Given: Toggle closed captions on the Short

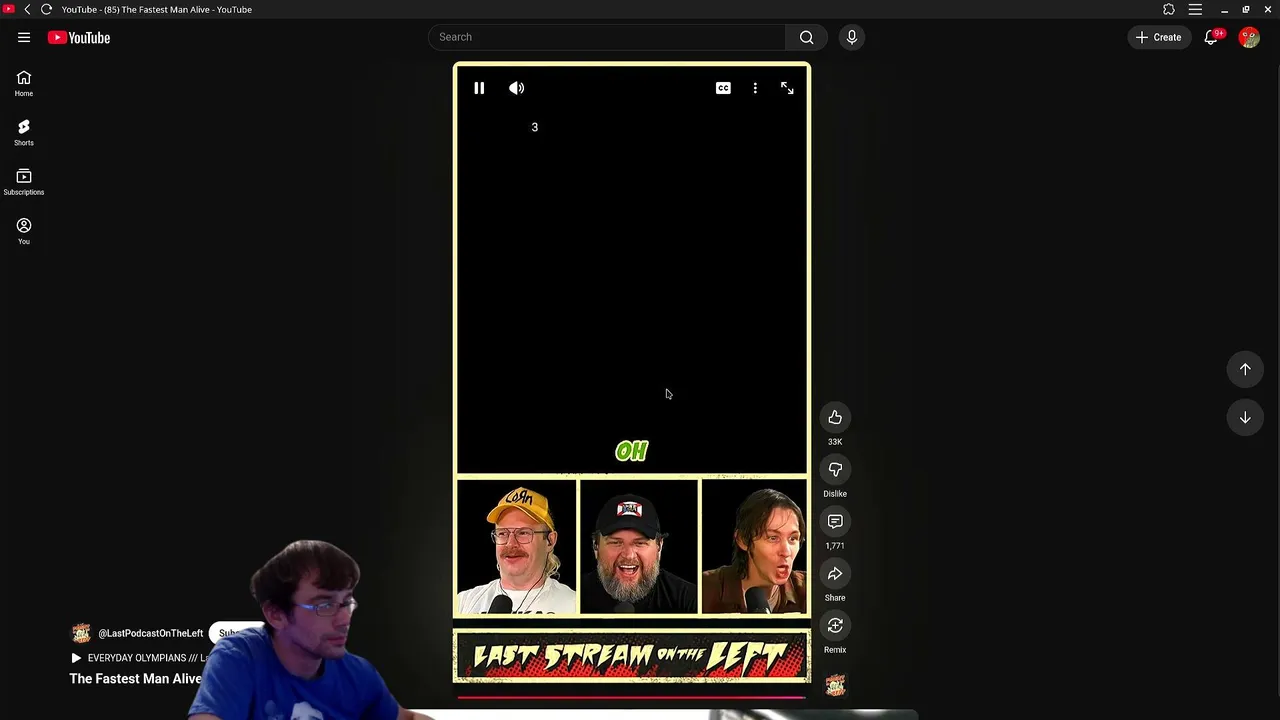Looking at the screenshot, I should pos(723,88).
